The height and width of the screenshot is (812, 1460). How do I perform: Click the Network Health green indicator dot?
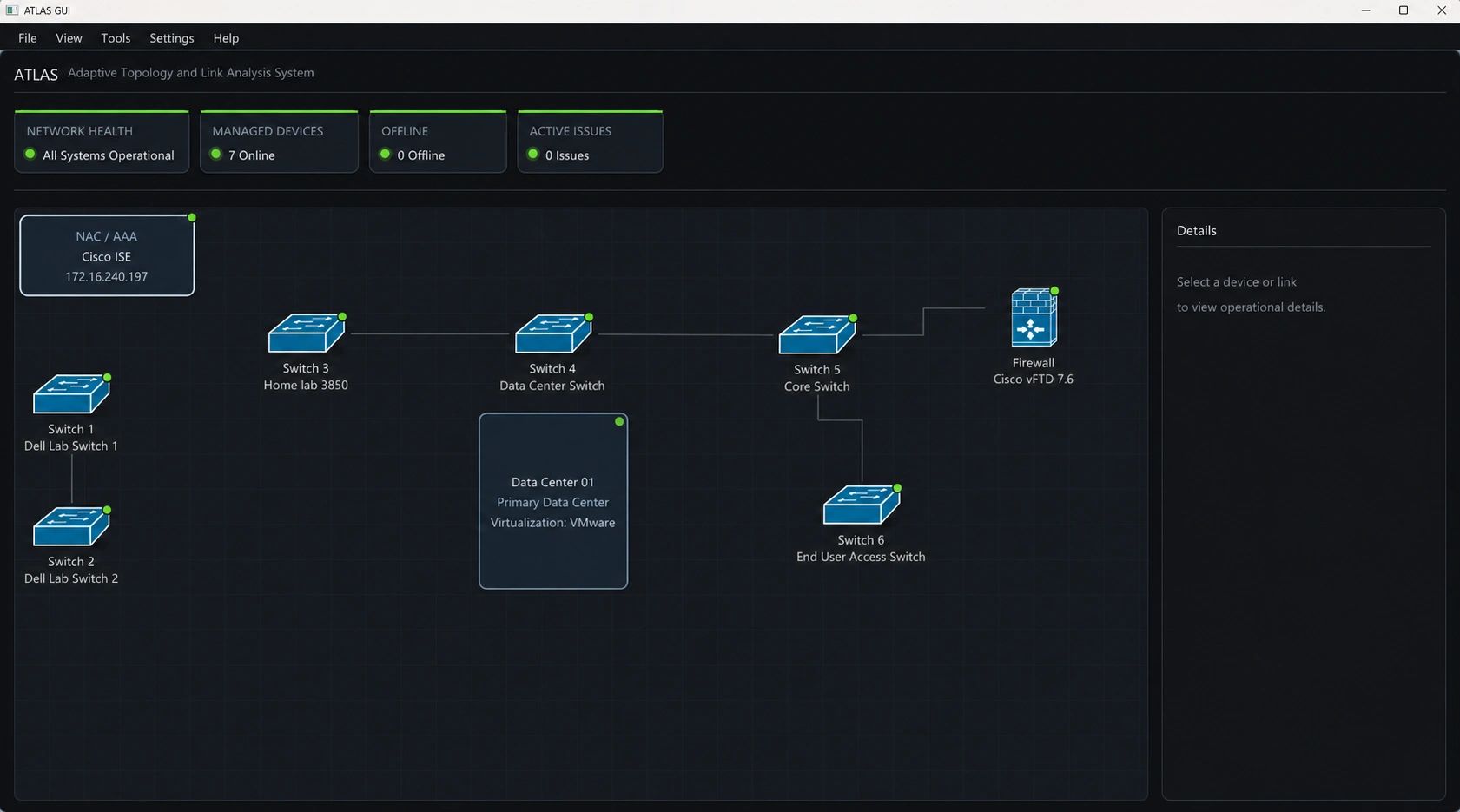30,154
